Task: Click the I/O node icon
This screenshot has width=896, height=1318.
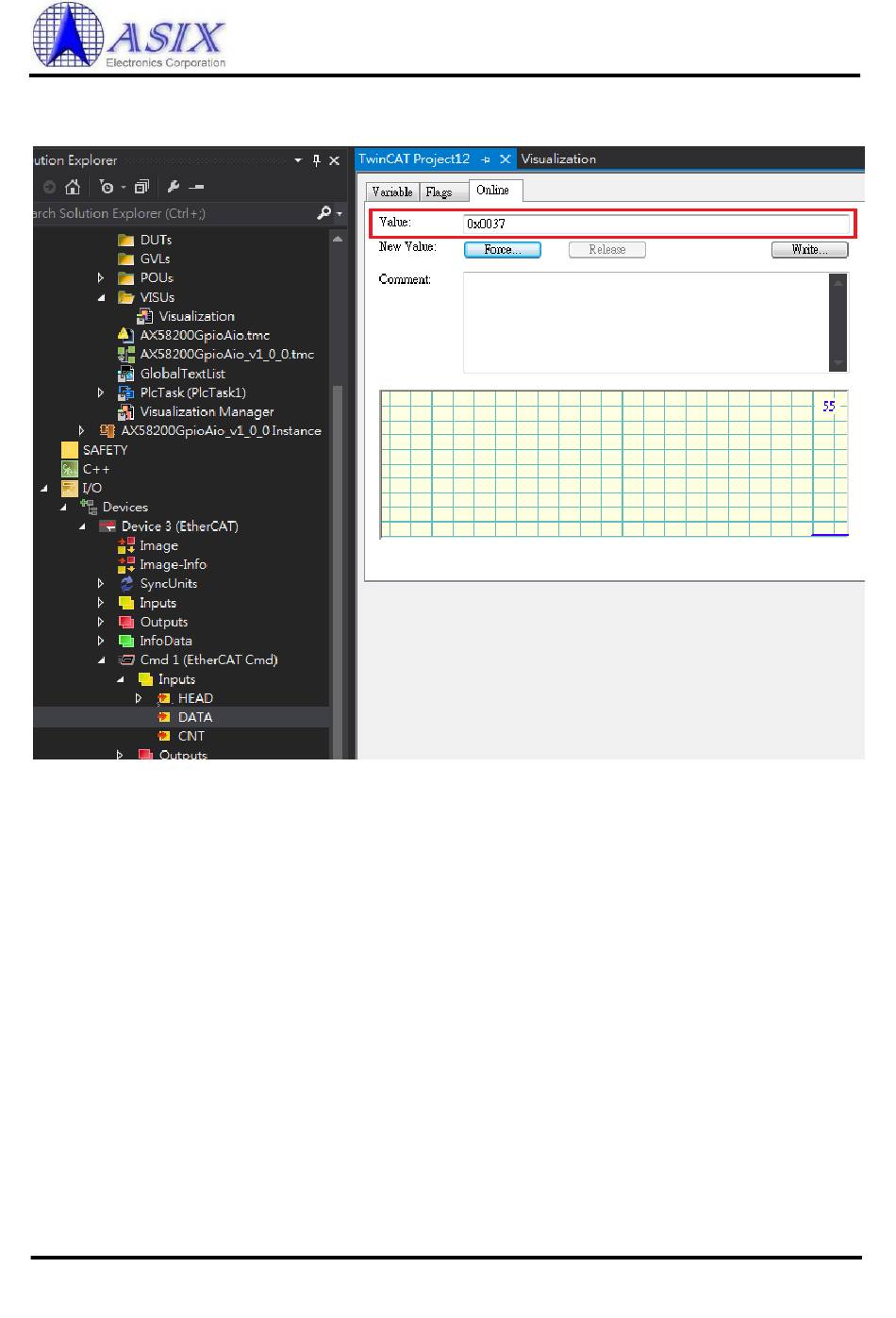Action: (70, 488)
